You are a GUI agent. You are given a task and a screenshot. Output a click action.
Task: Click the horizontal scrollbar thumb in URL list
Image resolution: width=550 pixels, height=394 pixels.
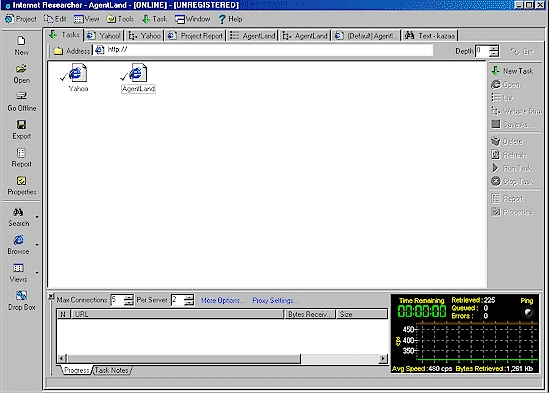click(x=184, y=359)
